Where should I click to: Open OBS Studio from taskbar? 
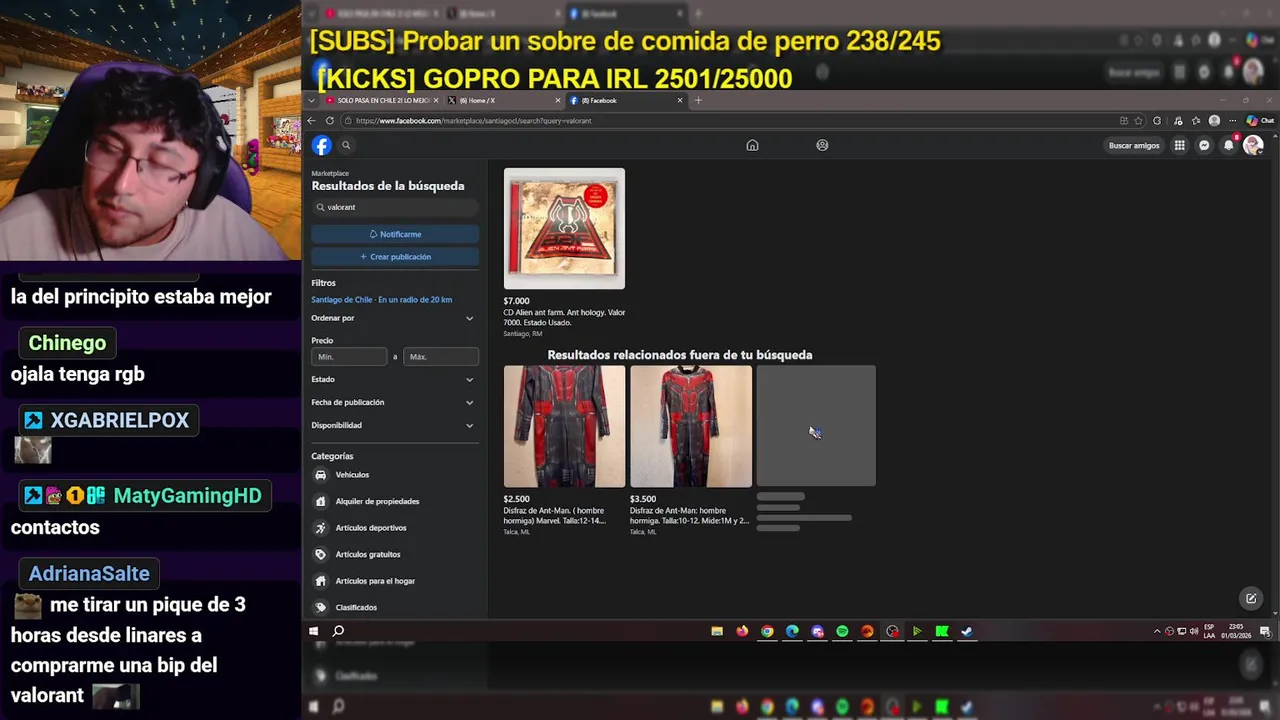[x=892, y=631]
